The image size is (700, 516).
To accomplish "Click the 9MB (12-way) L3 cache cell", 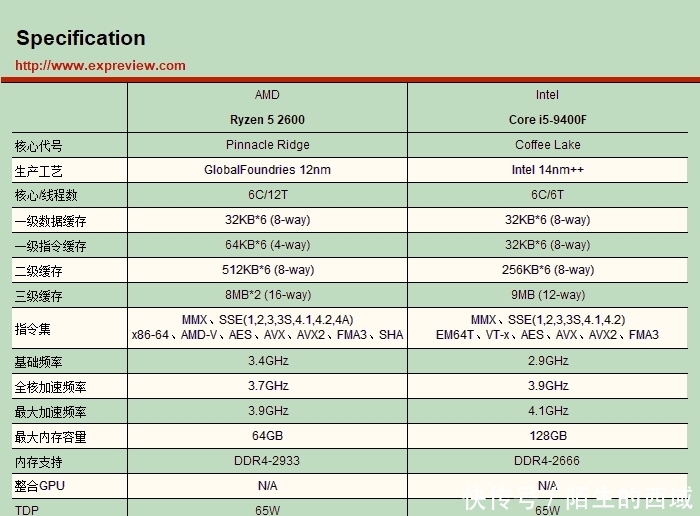I will pos(547,295).
